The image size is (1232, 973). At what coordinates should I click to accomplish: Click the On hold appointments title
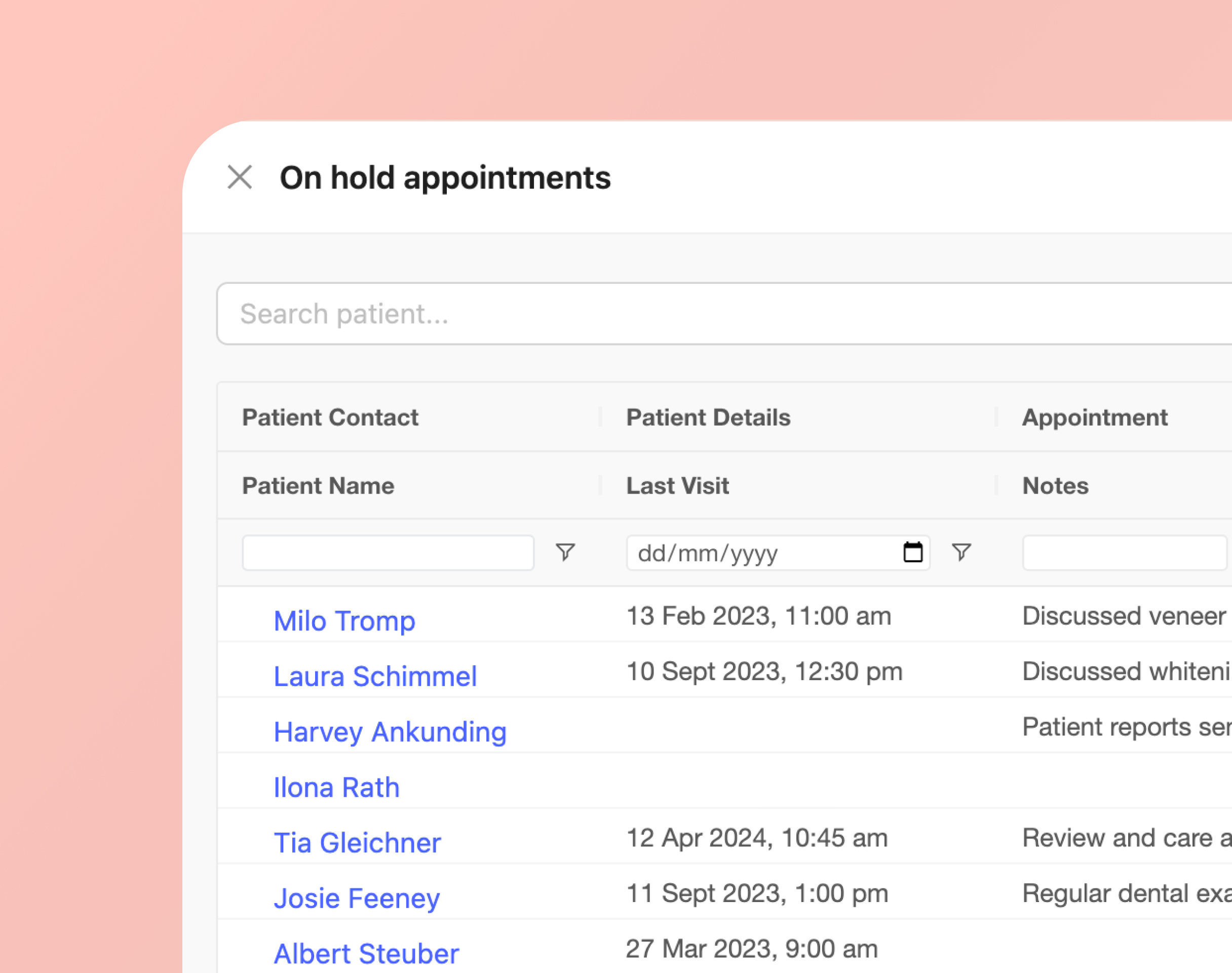[x=445, y=178]
